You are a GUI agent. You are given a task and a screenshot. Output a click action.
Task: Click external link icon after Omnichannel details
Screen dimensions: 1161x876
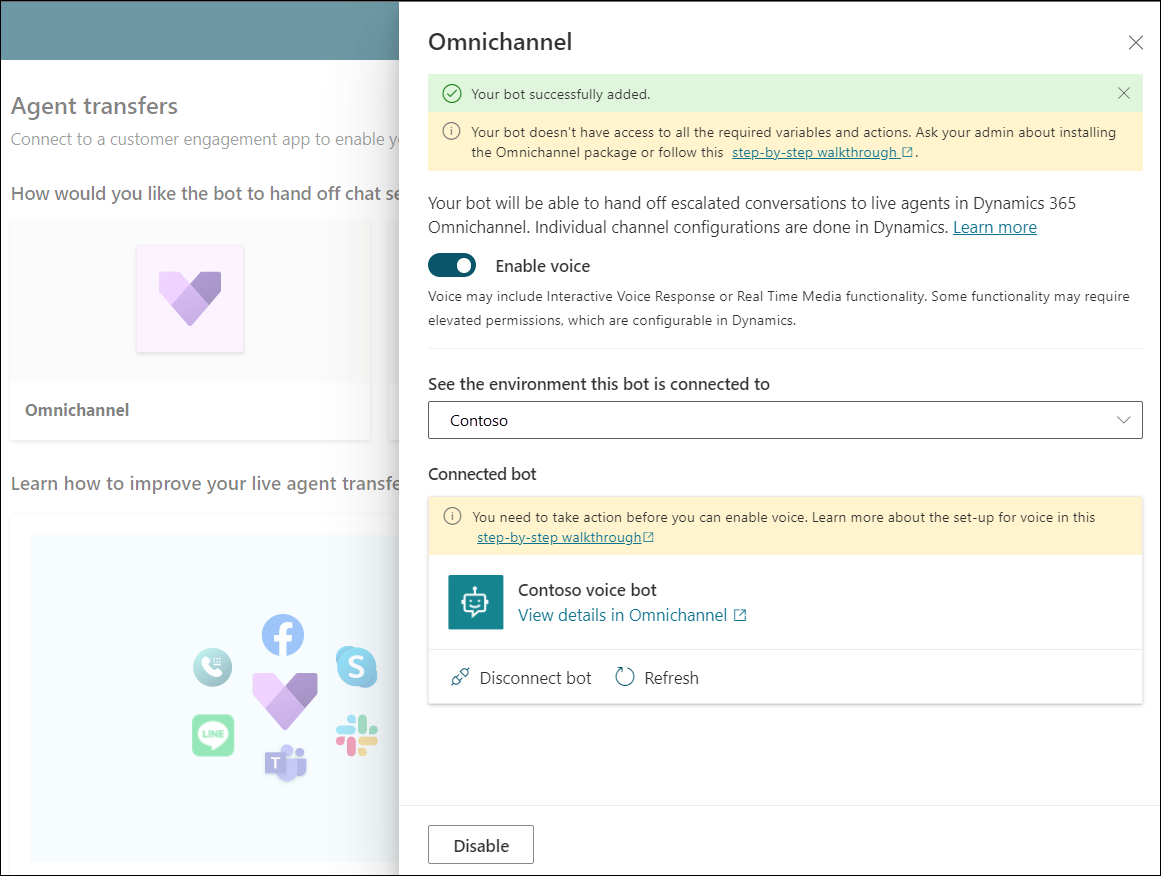[740, 615]
